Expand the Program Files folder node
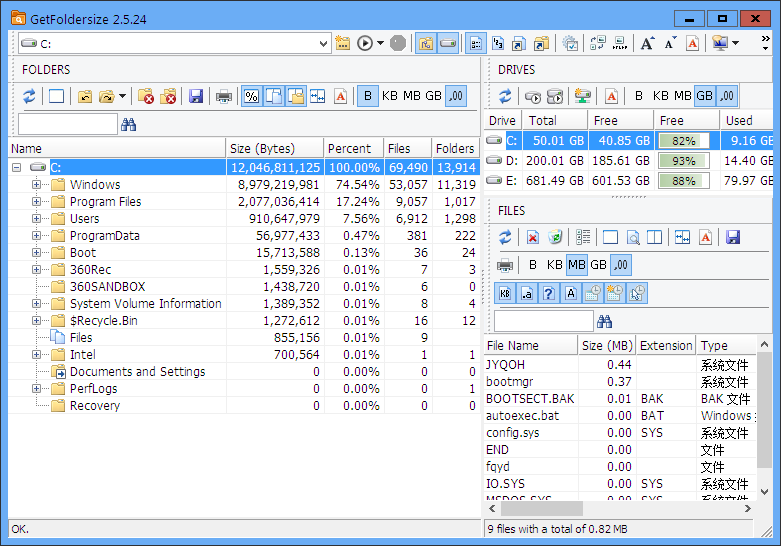 (x=36, y=202)
